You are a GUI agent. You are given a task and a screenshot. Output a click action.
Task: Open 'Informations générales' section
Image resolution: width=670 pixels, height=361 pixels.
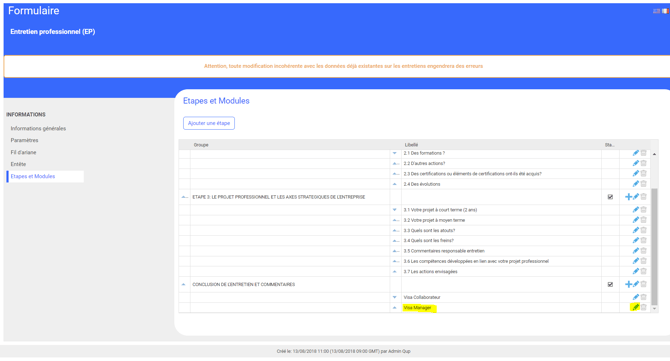click(x=38, y=129)
